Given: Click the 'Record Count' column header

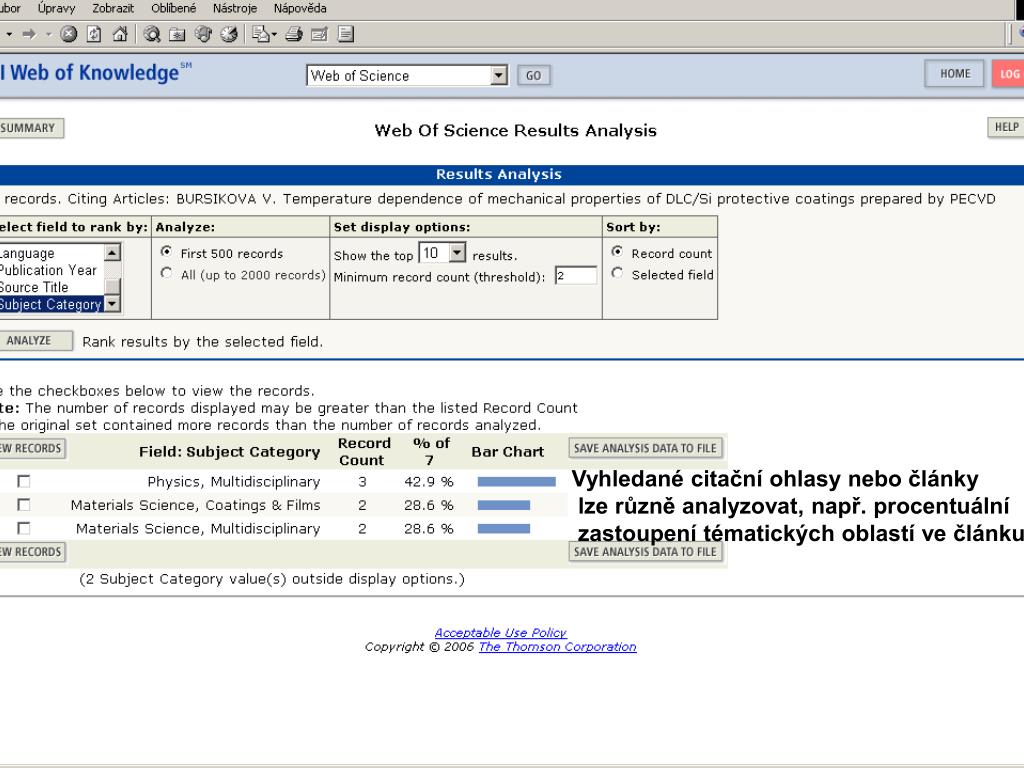Looking at the screenshot, I should tap(364, 451).
